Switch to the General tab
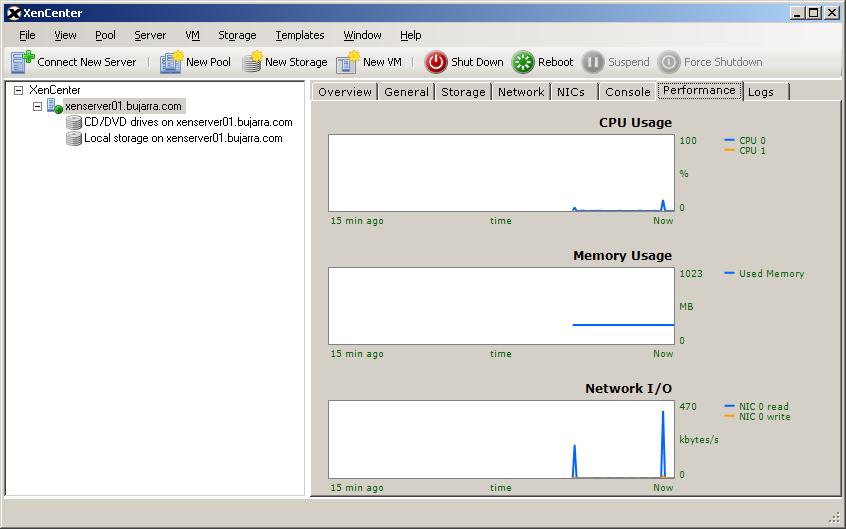Viewport: 846px width, 529px height. tap(406, 92)
